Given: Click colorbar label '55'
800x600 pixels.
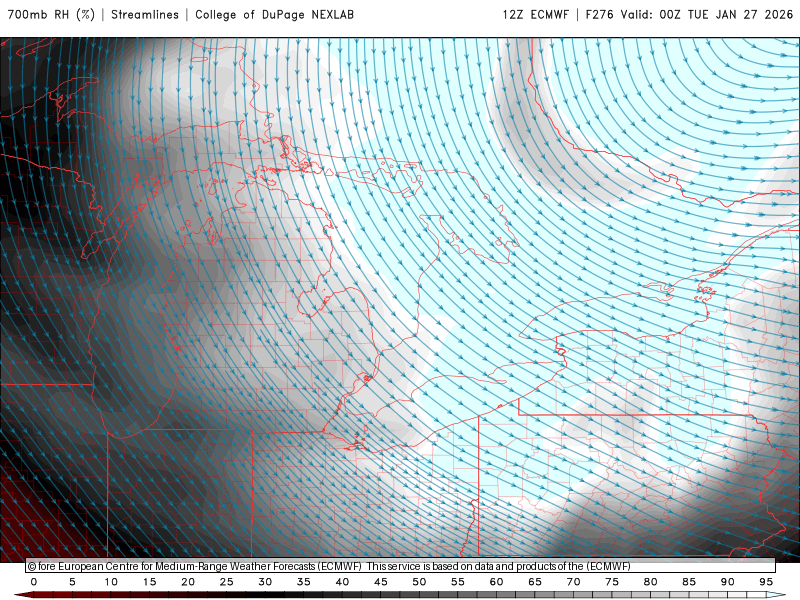Looking at the screenshot, I should tap(458, 582).
